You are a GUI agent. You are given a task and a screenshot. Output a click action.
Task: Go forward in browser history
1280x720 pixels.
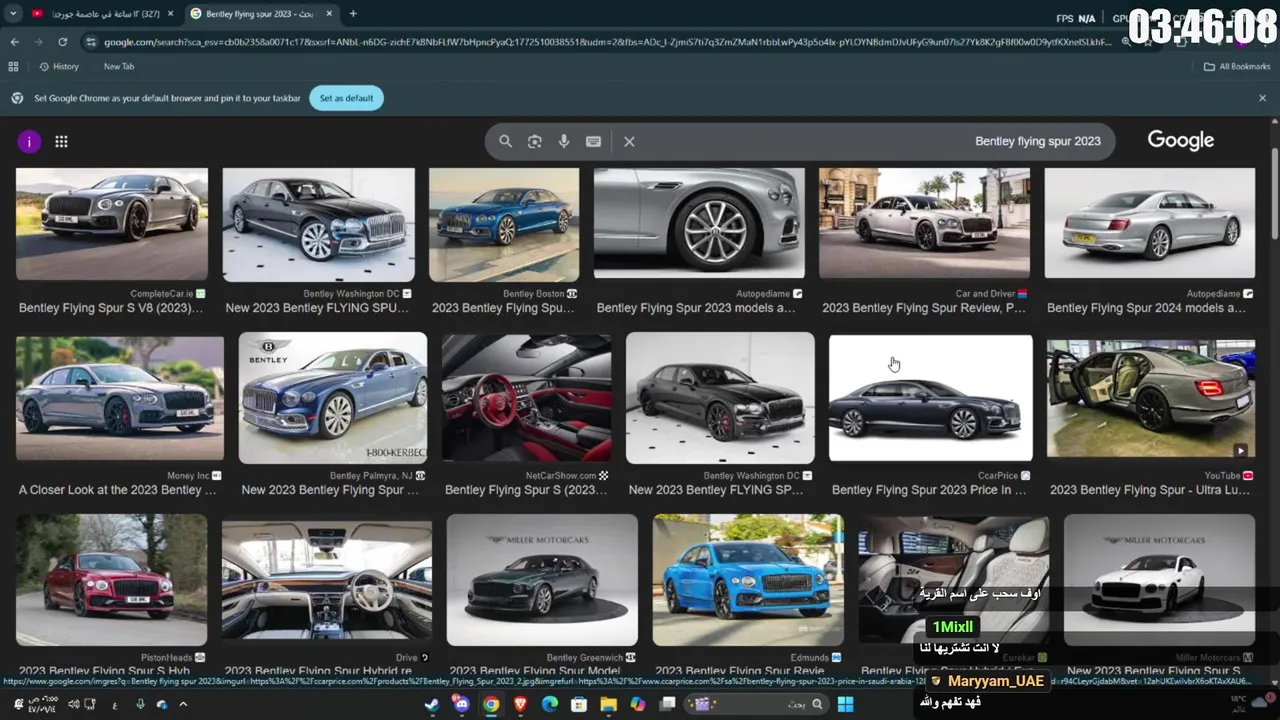point(38,42)
